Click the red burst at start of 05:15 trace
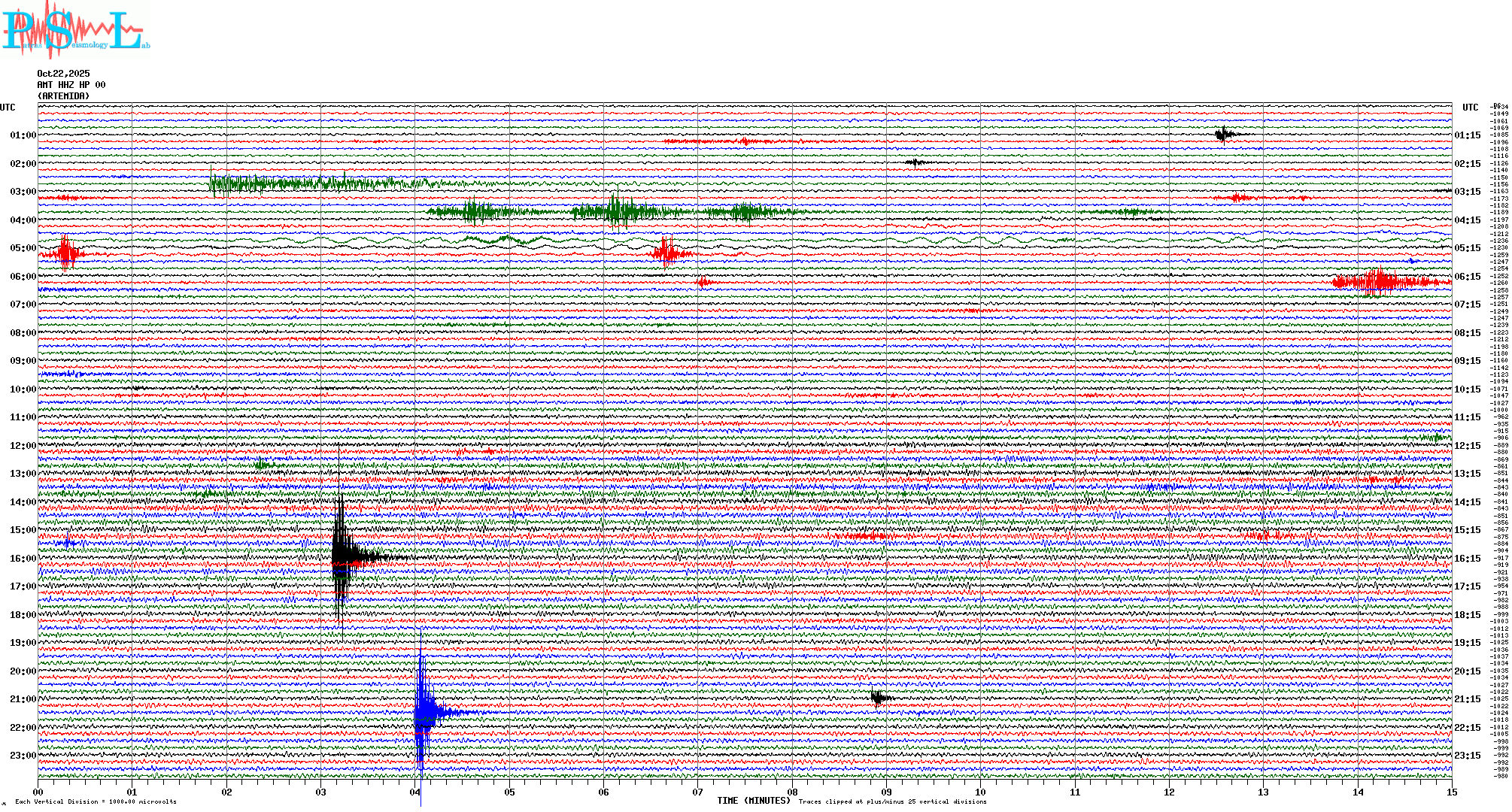The image size is (1512, 812). click(x=66, y=253)
